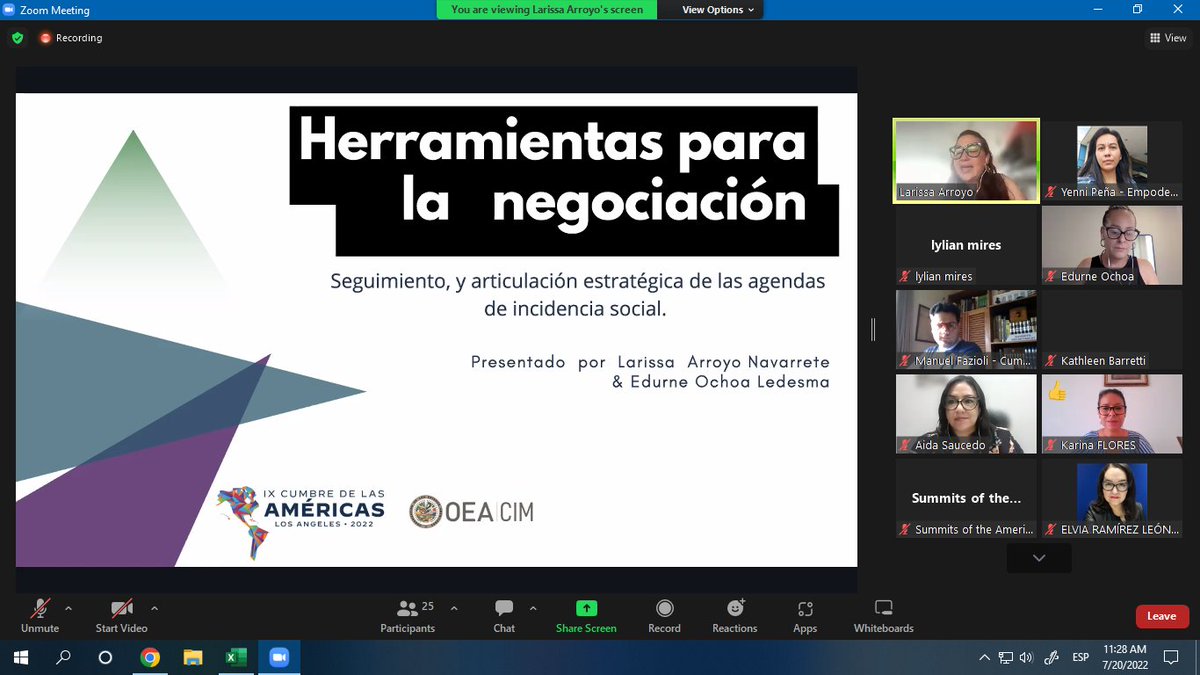Screen dimensions: 1200x675
Task: Open the View layout menu
Action: point(1168,38)
